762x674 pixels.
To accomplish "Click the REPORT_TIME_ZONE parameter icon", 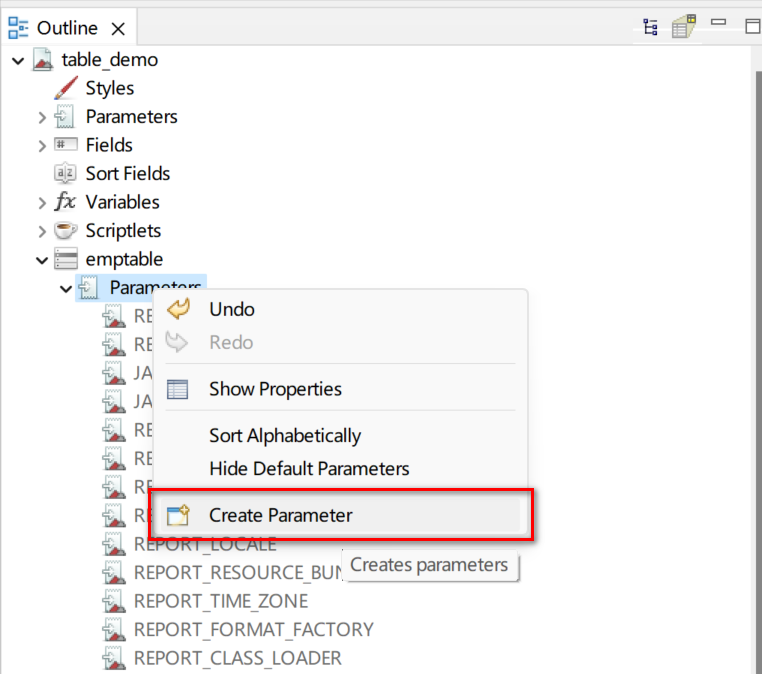I will (x=114, y=601).
